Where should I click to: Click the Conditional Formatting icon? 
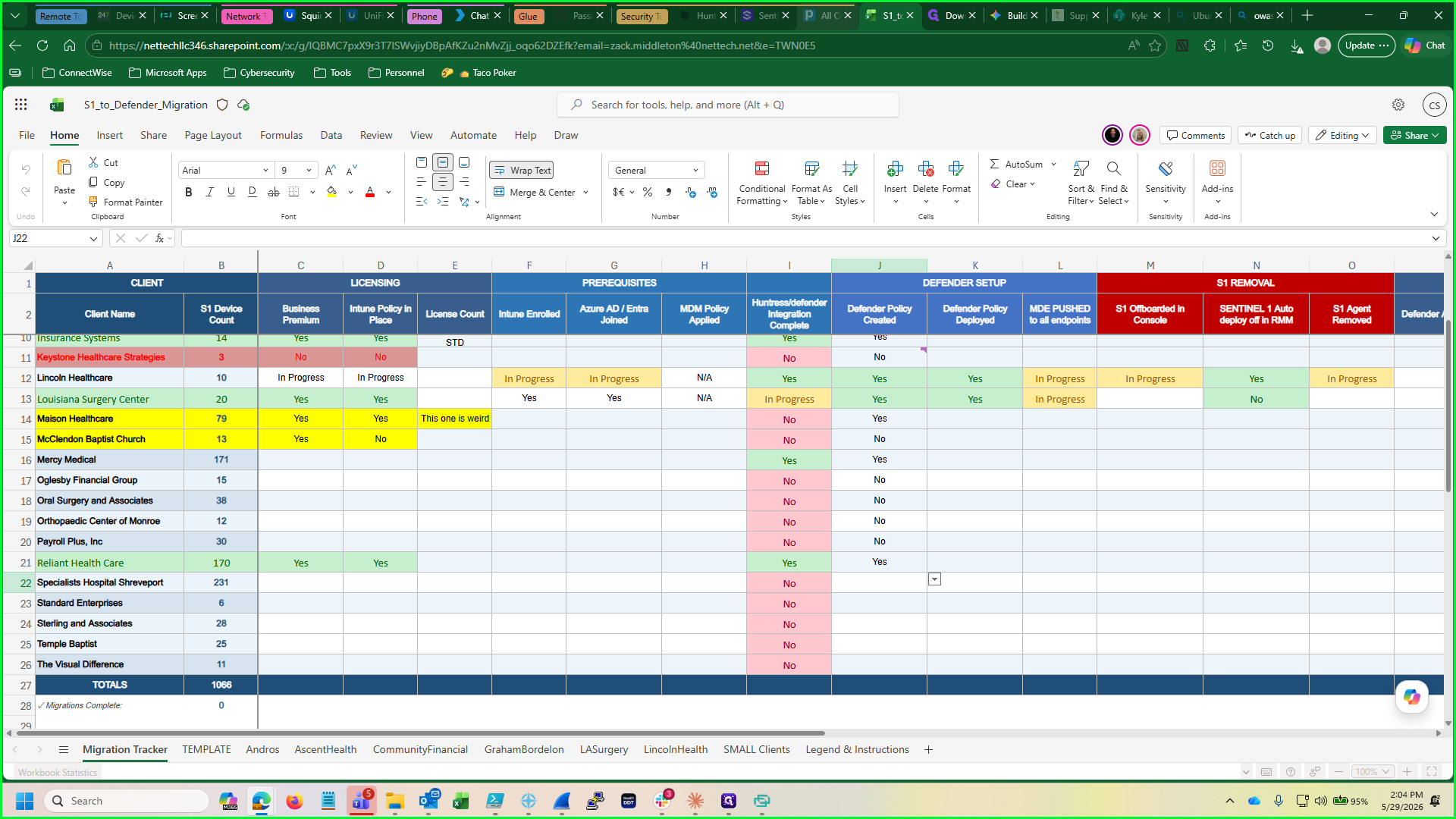pos(762,168)
